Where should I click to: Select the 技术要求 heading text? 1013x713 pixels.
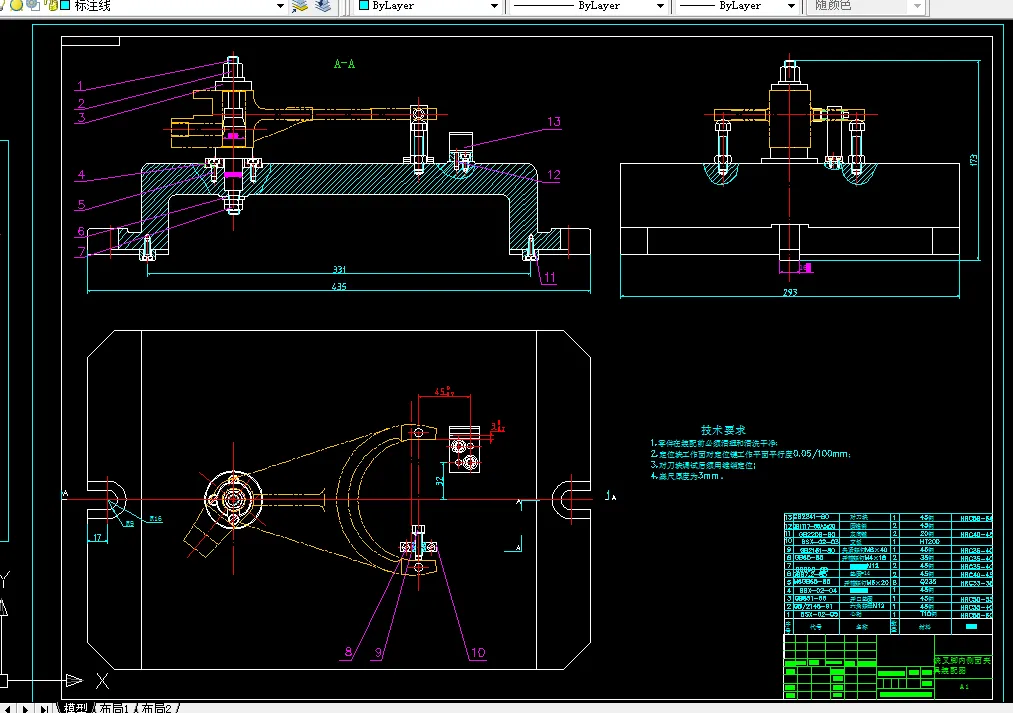point(723,428)
